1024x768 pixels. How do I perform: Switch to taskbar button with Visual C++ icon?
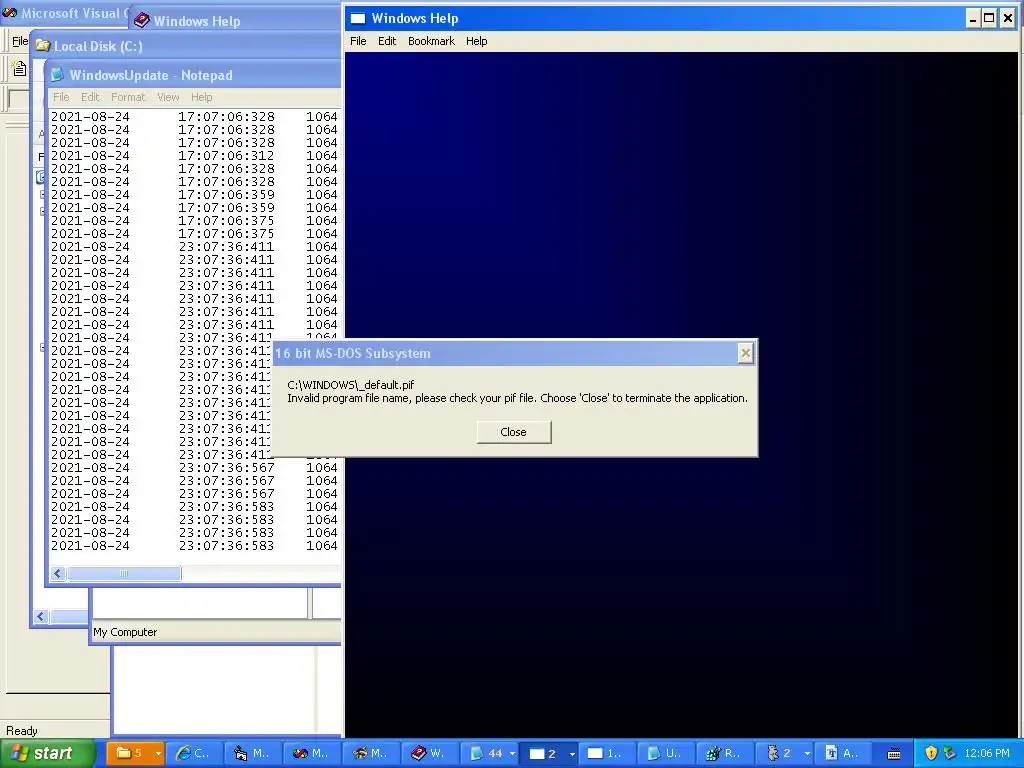coord(311,753)
